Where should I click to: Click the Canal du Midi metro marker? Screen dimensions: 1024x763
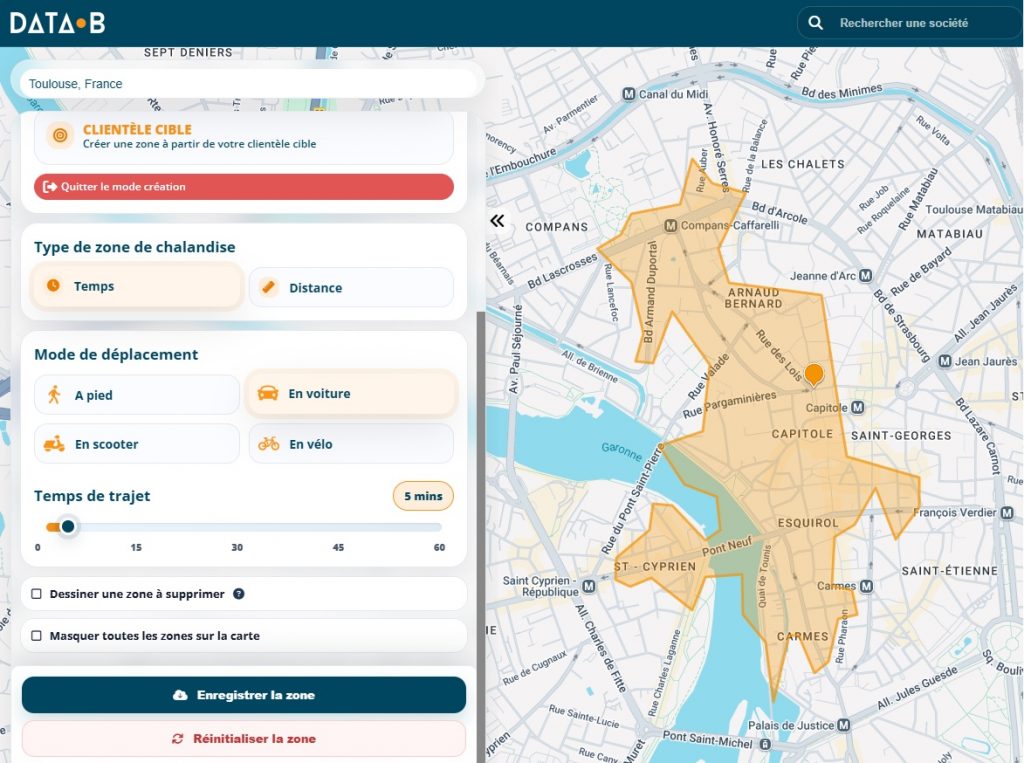628,94
